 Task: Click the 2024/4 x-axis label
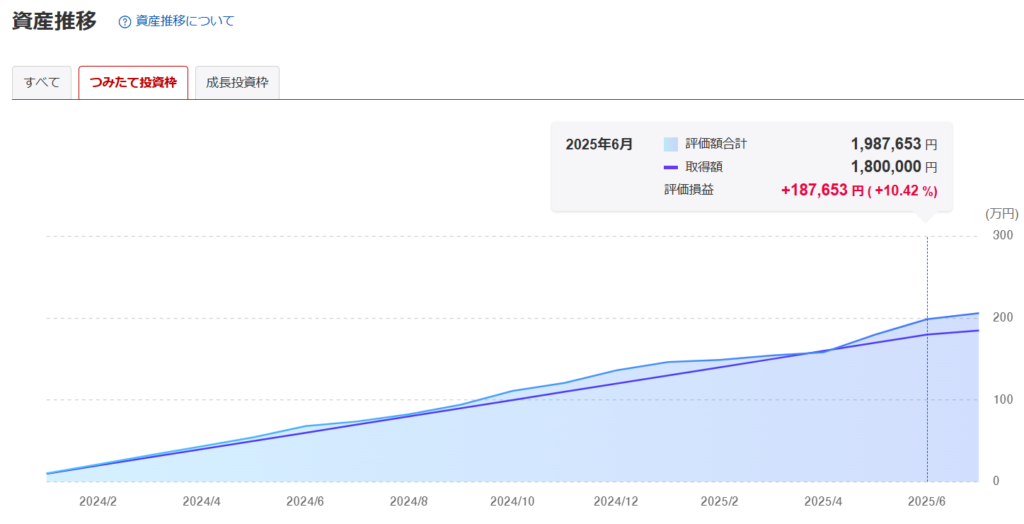coord(202,502)
